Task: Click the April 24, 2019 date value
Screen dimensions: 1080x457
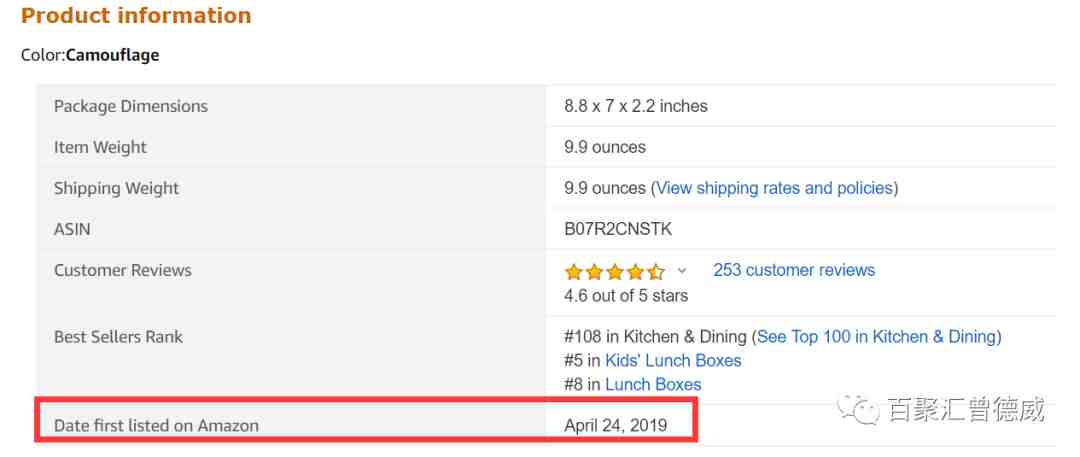Action: (x=615, y=425)
